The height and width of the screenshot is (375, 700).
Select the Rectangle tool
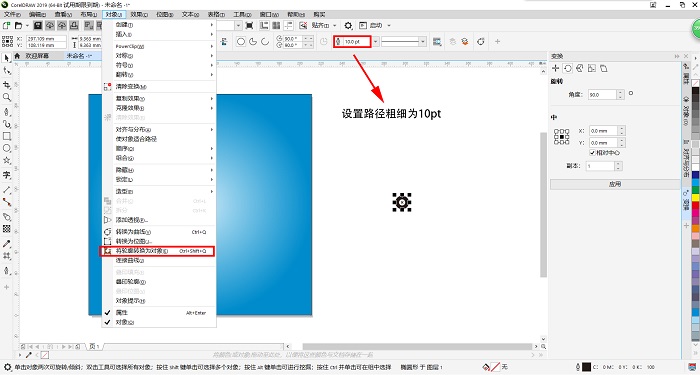[x=7, y=136]
